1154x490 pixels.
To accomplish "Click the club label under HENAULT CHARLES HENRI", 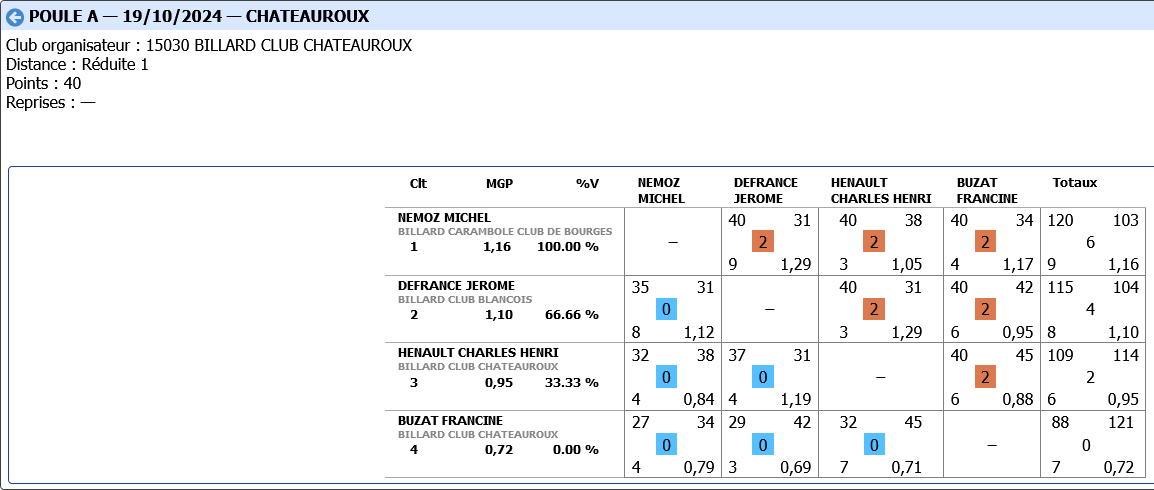I will point(478,367).
